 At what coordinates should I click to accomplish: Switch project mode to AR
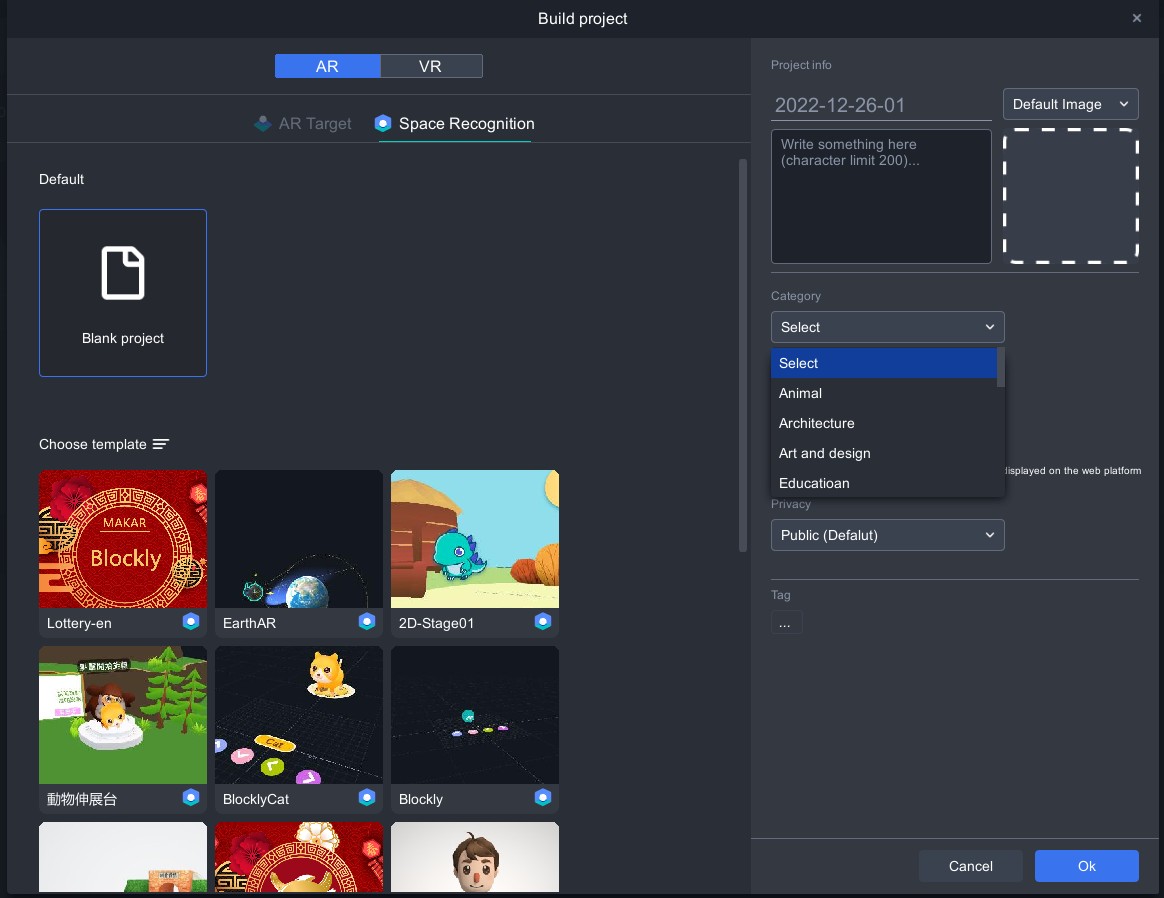tap(327, 66)
